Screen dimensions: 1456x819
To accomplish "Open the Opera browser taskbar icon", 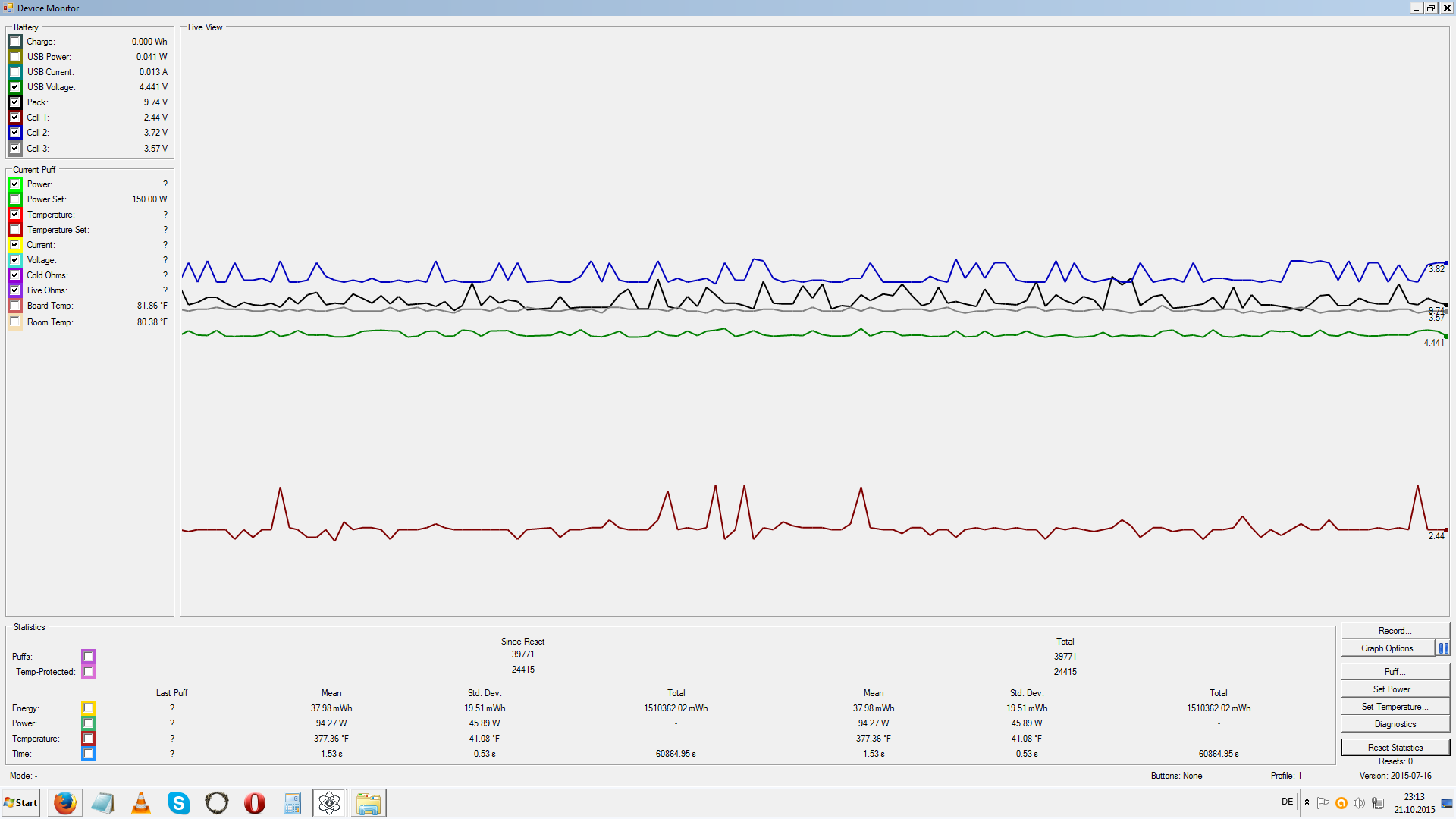I will coord(255,803).
